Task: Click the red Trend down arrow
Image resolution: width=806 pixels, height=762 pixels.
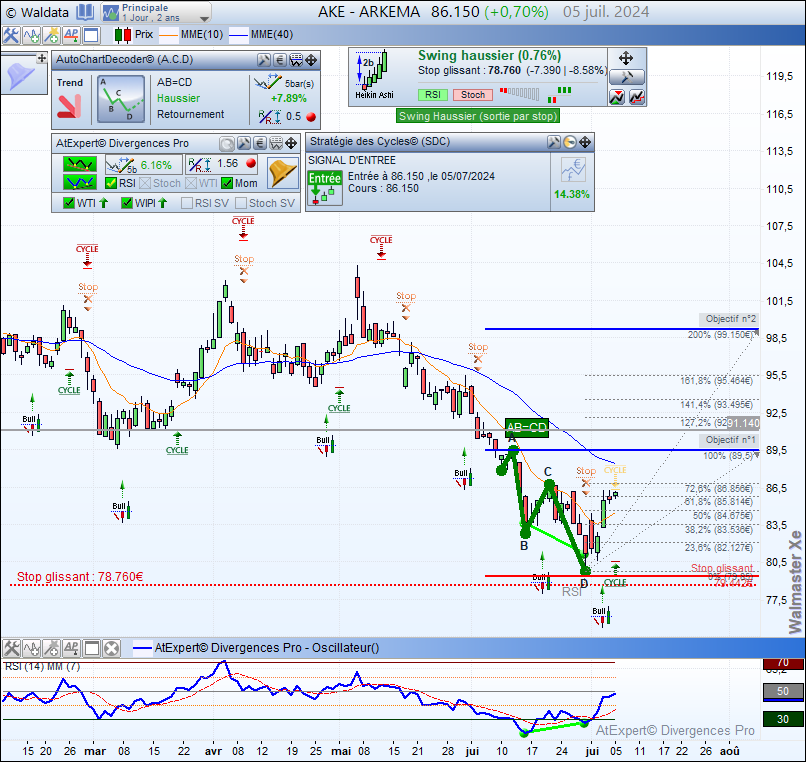Action: pyautogui.click(x=69, y=106)
